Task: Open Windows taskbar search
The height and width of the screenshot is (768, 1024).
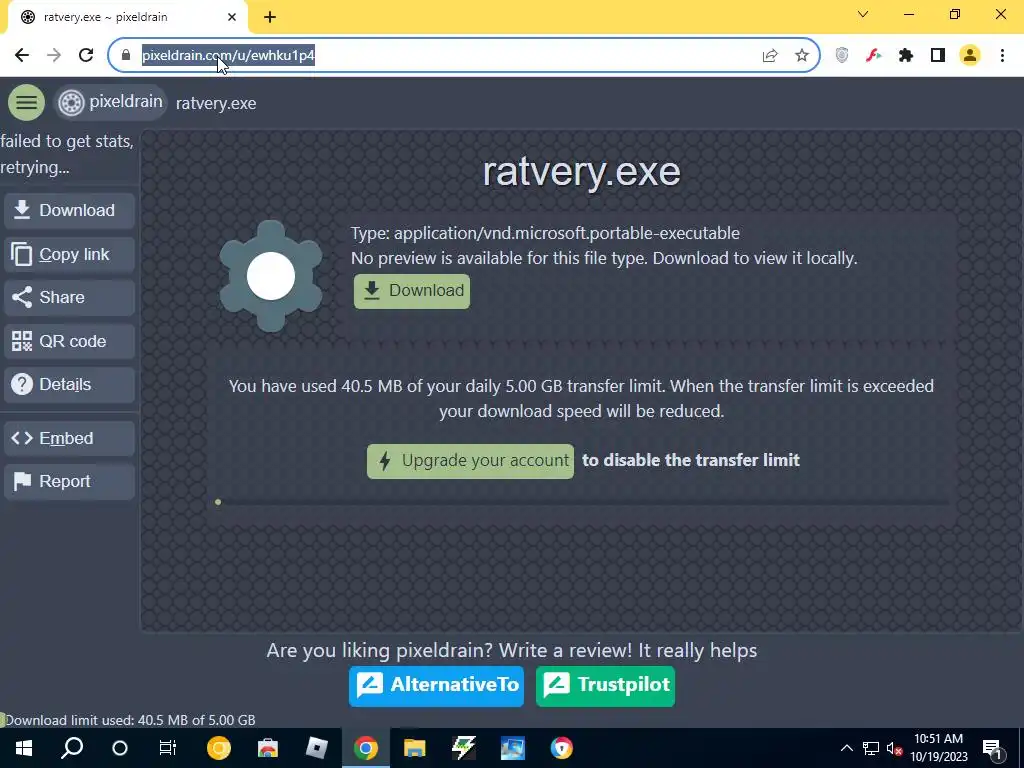Action: tap(72, 748)
